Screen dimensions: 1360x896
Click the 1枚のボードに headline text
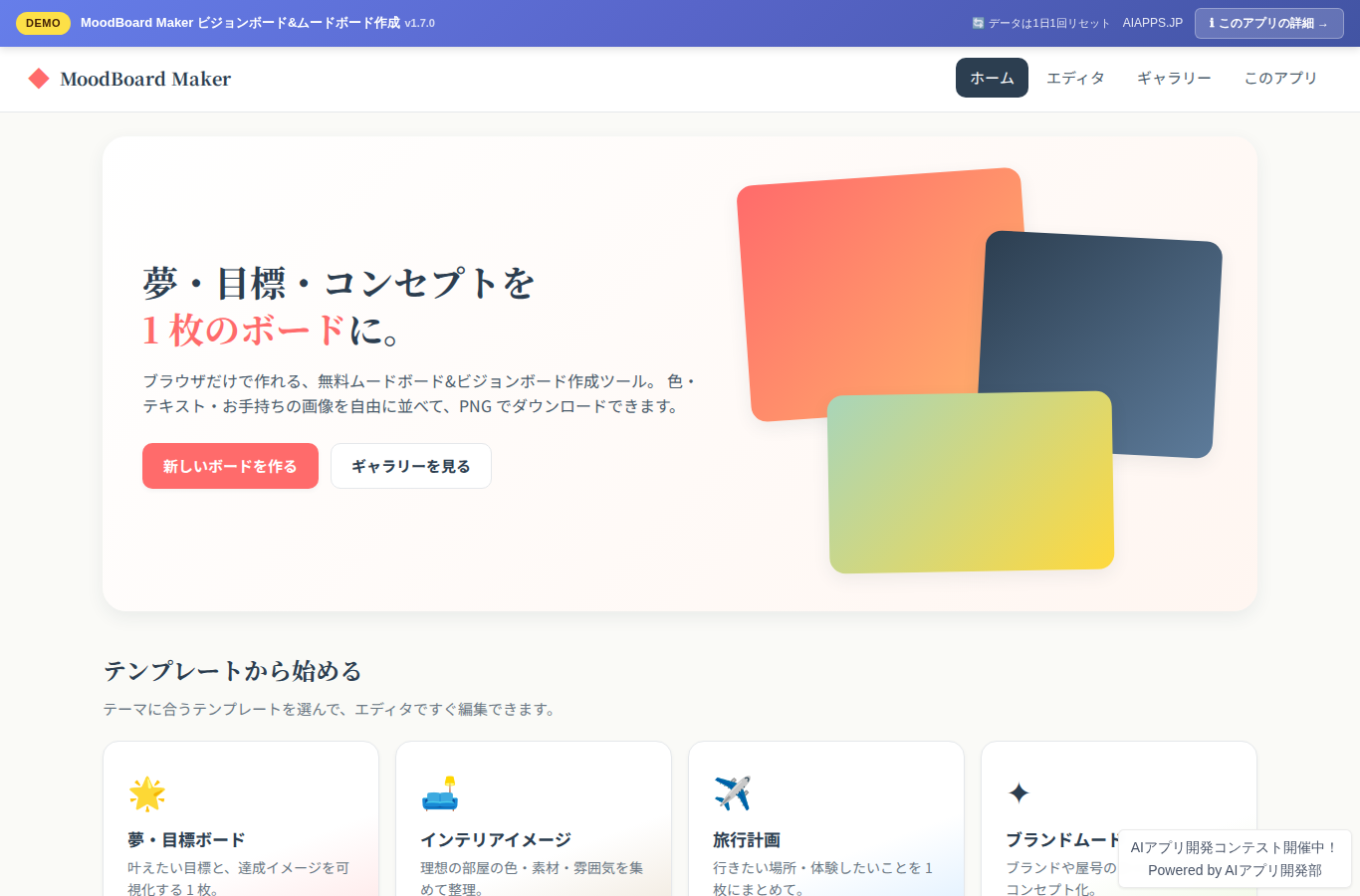[271, 330]
